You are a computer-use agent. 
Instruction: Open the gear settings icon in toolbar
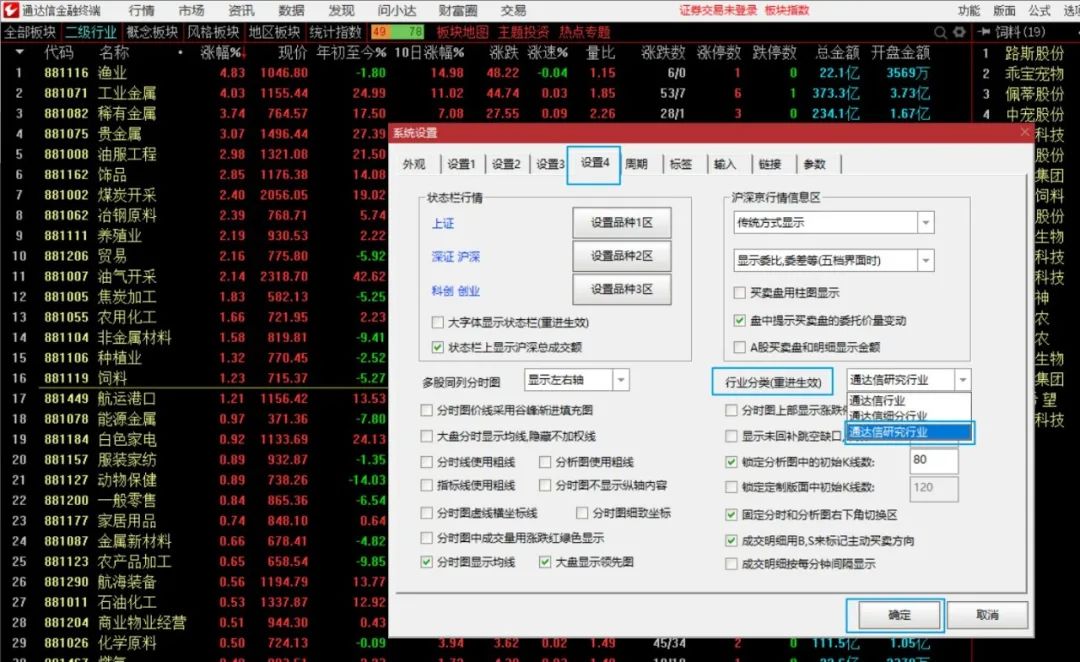958,32
